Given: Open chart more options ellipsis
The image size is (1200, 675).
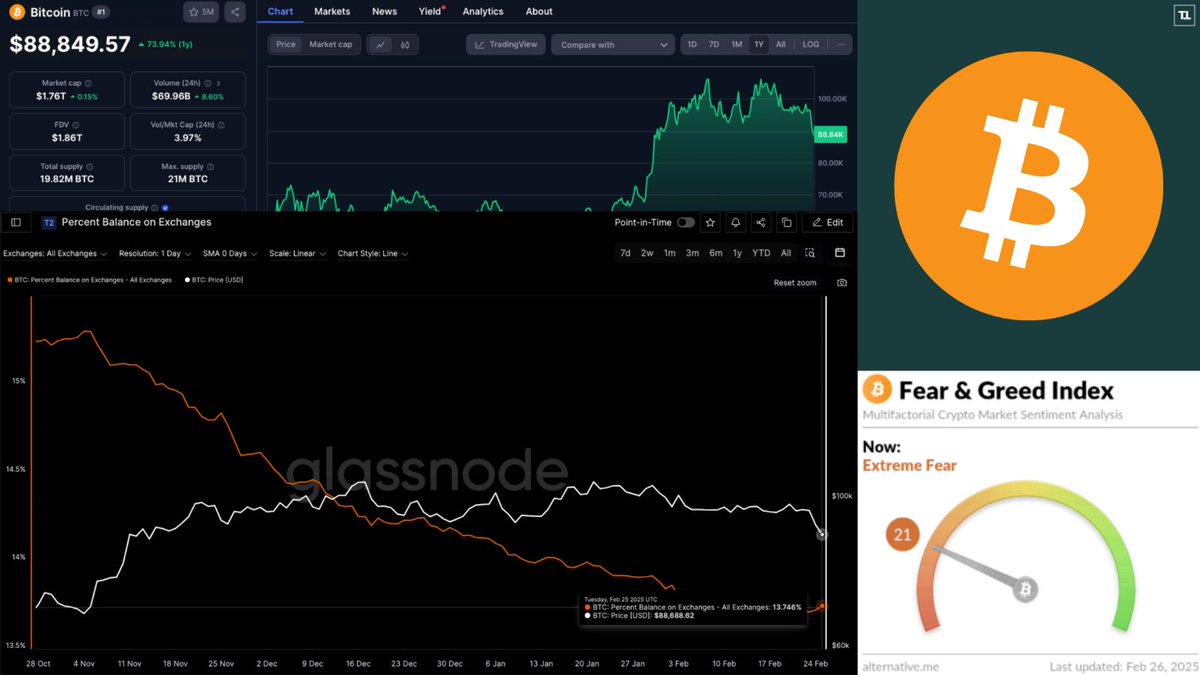Looking at the screenshot, I should point(841,44).
